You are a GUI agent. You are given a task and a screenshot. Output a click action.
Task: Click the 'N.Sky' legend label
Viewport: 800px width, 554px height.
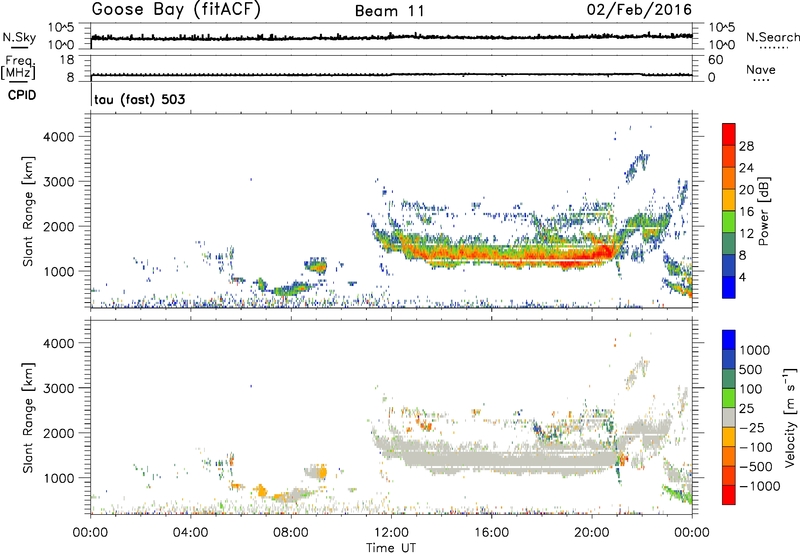19,37
